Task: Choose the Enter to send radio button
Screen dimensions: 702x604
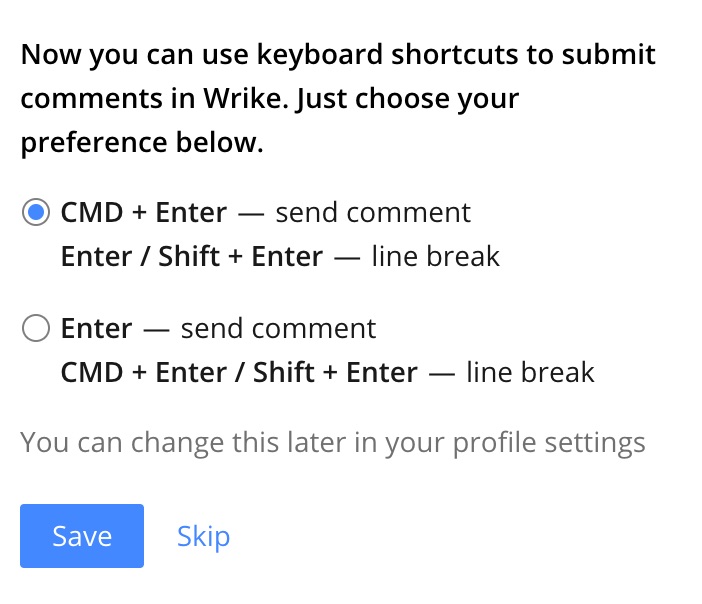Action: (x=36, y=328)
